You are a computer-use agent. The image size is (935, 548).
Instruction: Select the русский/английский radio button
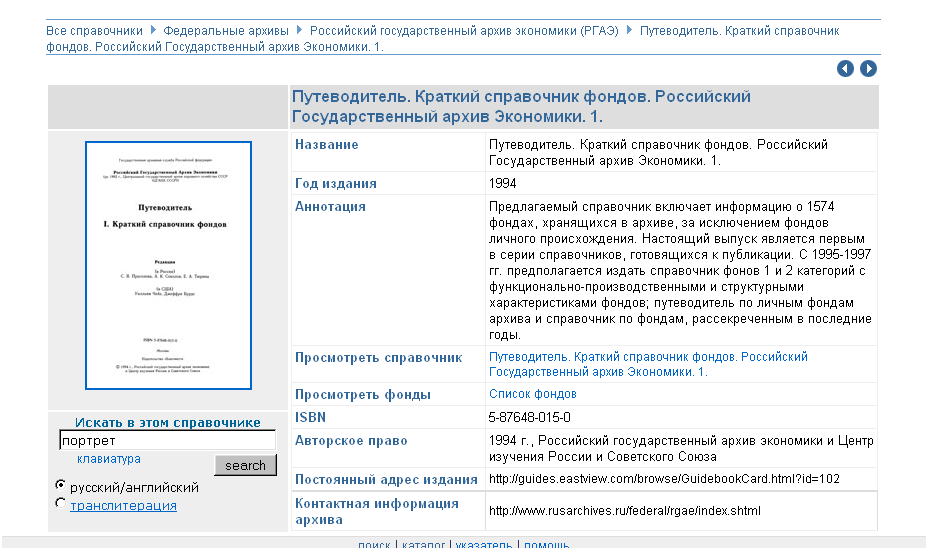(x=61, y=486)
